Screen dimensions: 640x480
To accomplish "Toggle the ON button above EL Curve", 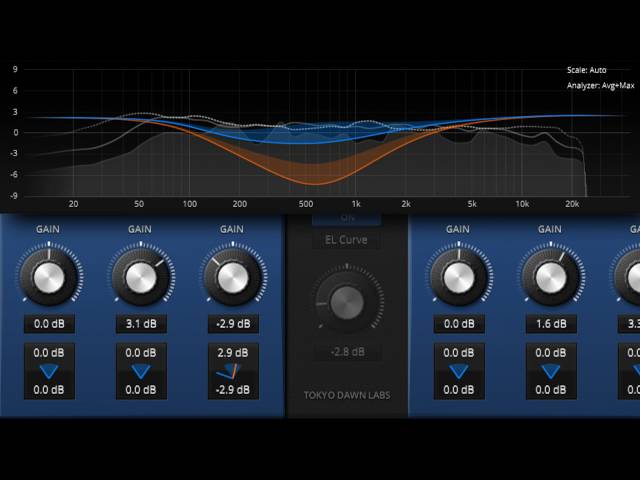I will coord(347,219).
